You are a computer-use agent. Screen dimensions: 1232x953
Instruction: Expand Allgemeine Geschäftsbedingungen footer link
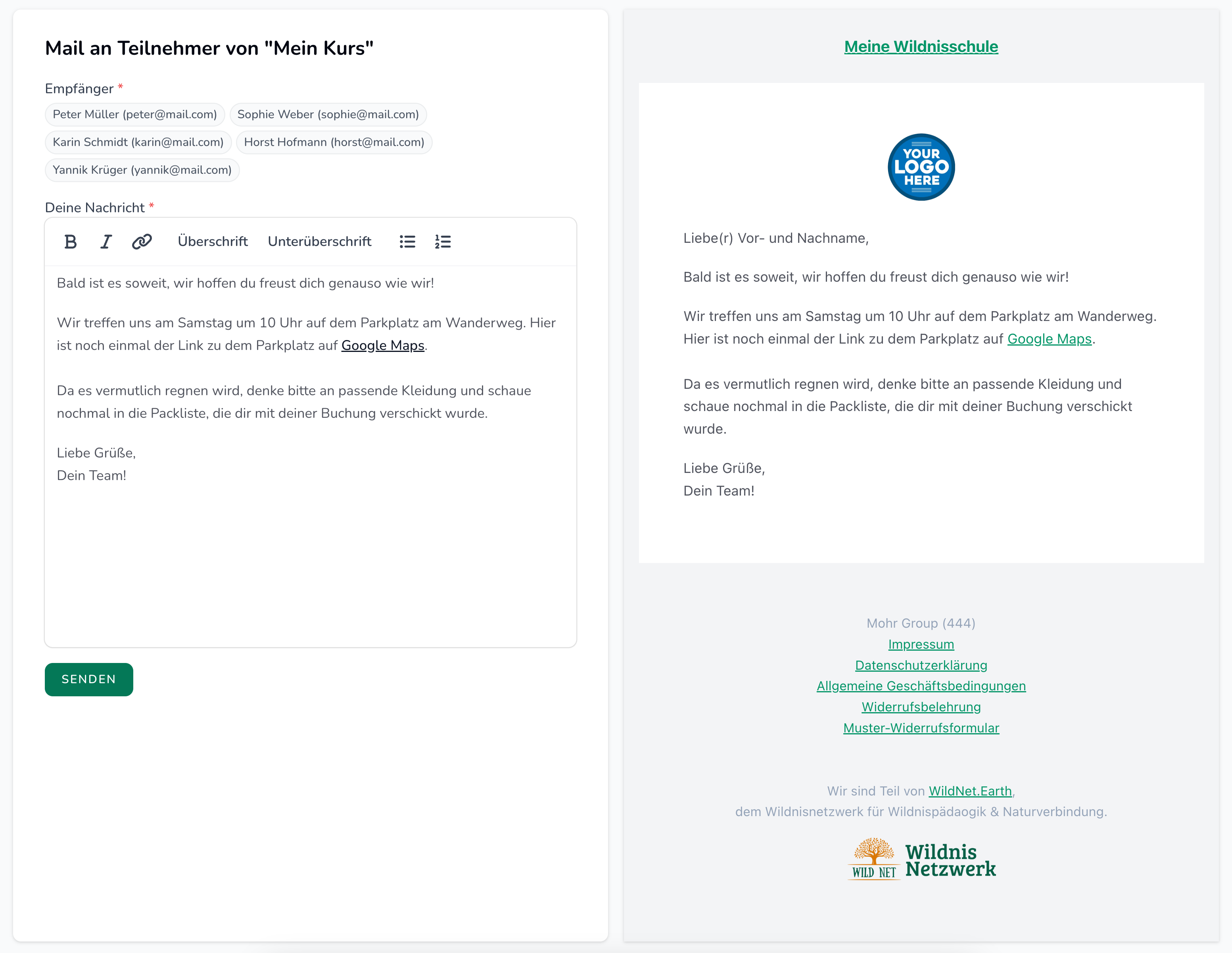[x=921, y=686]
